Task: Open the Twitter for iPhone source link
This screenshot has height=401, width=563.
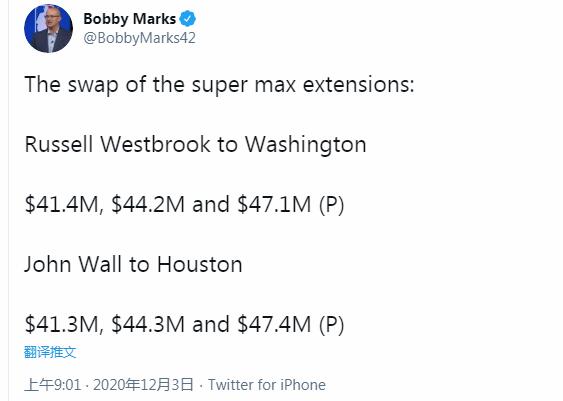Action: click(x=267, y=385)
